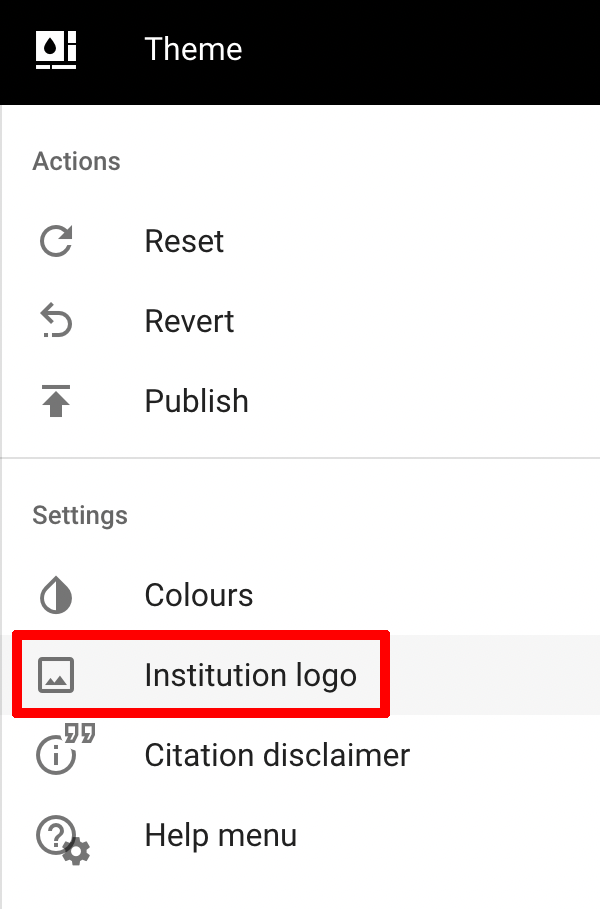This screenshot has width=600, height=909.
Task: Click the Help menu question-gear icon
Action: (62, 837)
